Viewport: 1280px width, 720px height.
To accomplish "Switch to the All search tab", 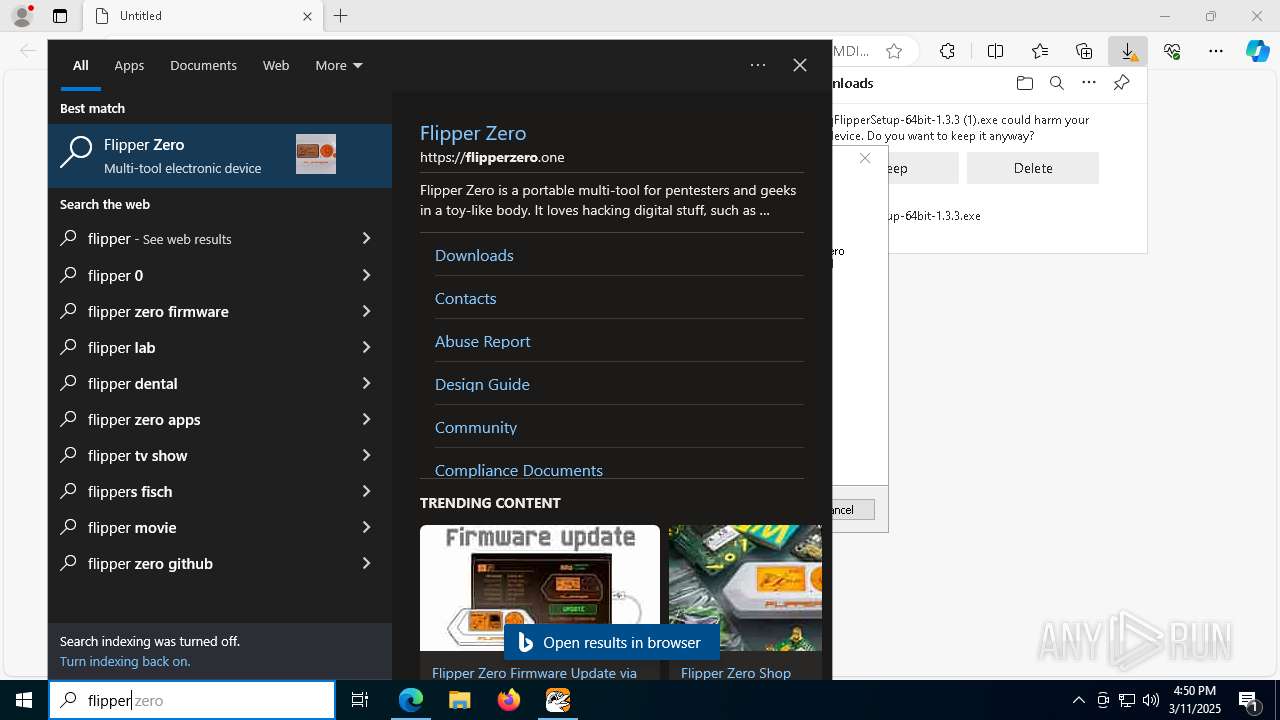I will click(80, 65).
